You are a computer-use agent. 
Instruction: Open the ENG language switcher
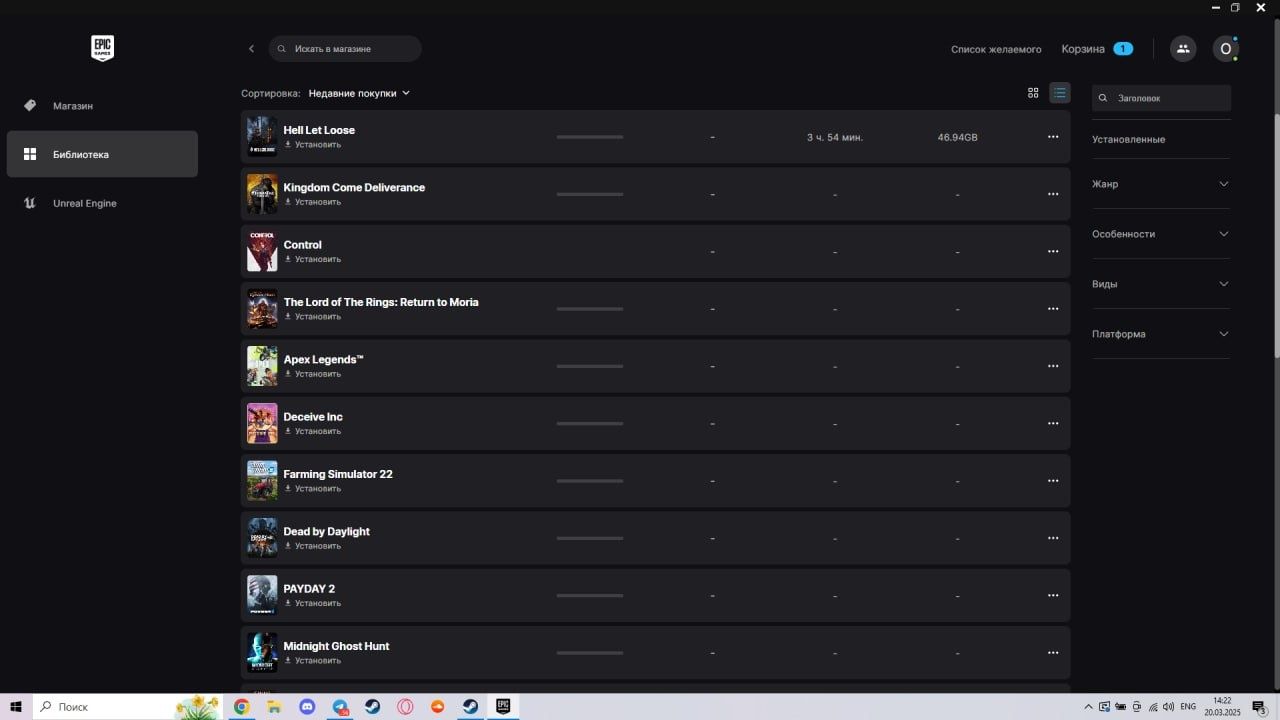point(1188,706)
